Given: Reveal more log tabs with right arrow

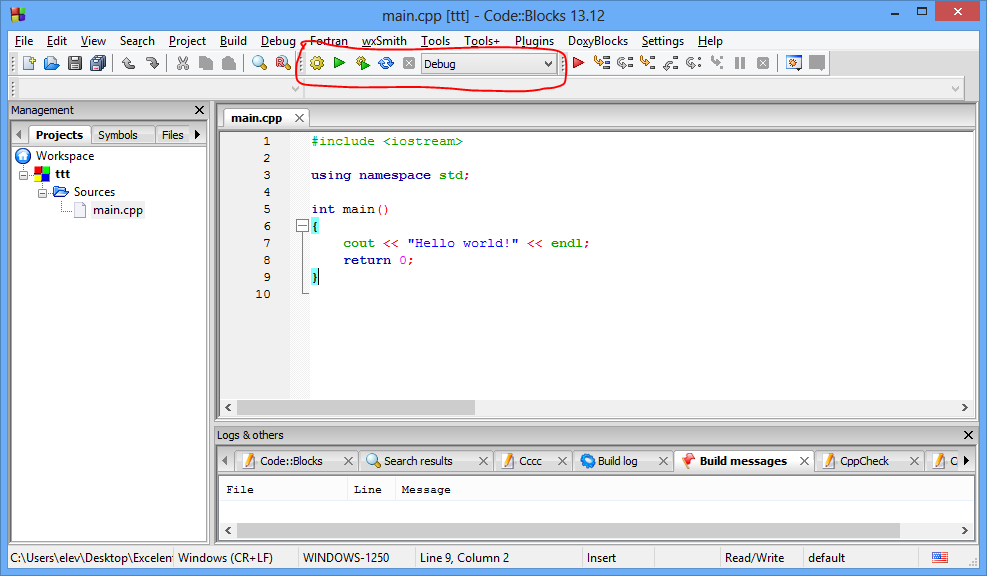Looking at the screenshot, I should [966, 461].
